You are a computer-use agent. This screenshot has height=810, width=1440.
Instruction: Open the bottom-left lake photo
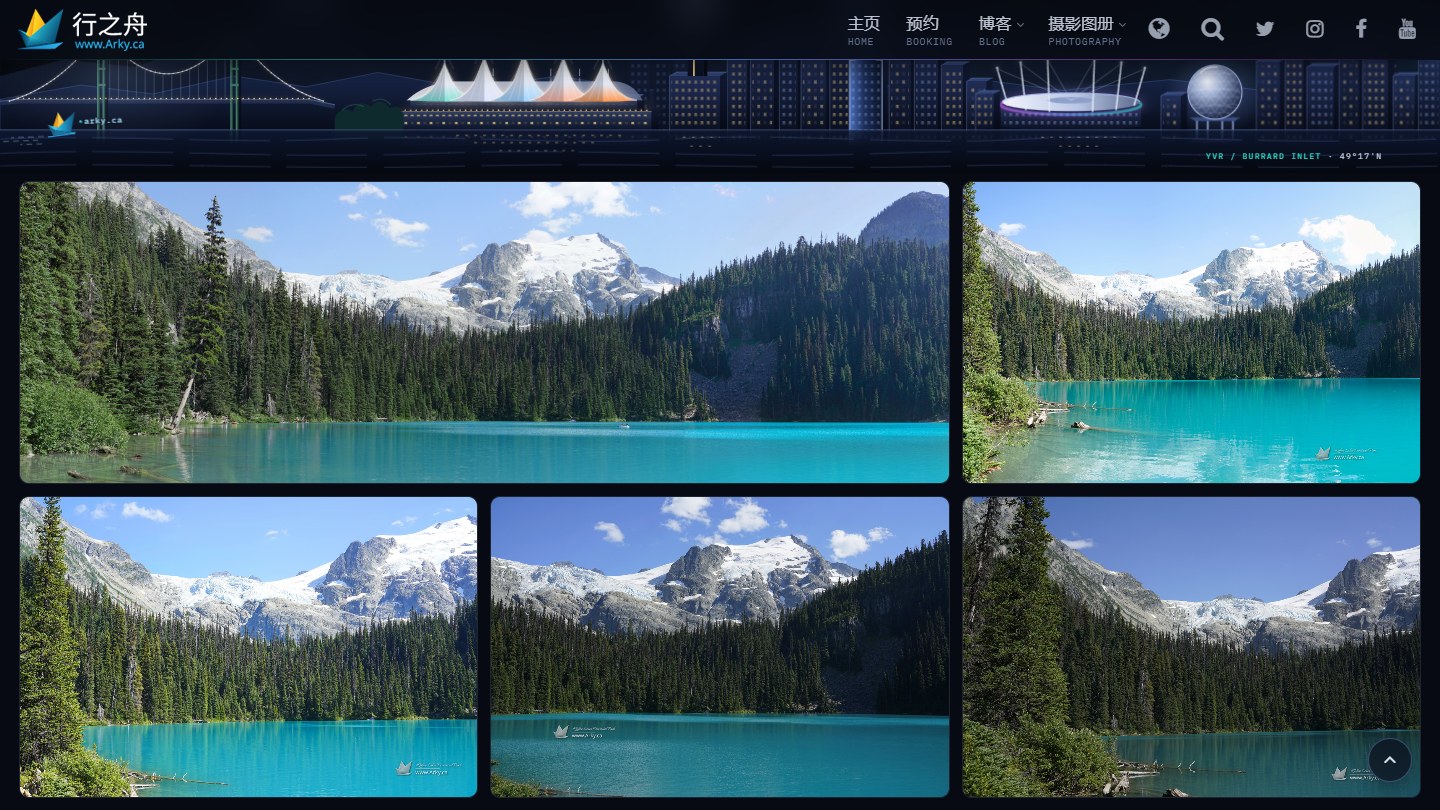[248, 647]
